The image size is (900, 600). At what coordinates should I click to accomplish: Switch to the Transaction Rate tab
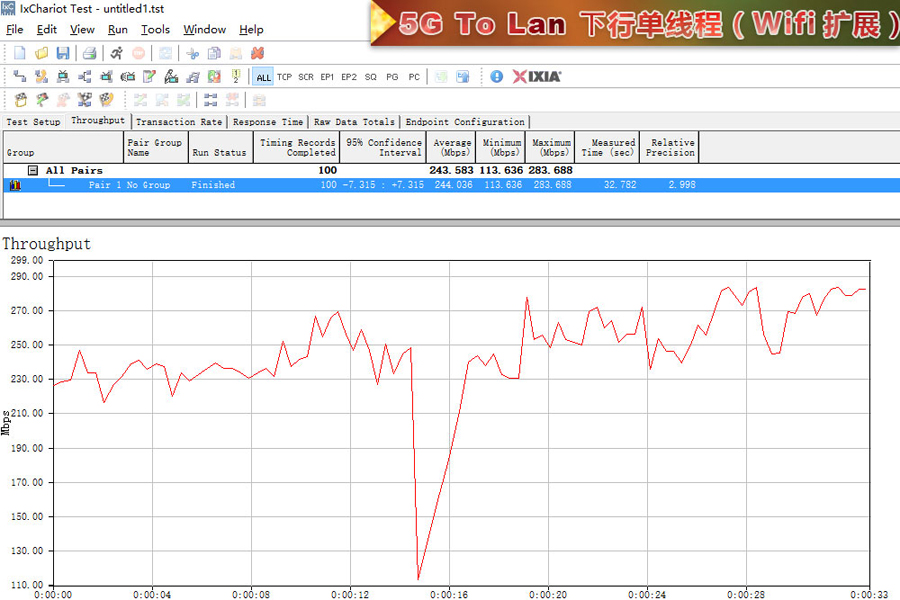[179, 122]
